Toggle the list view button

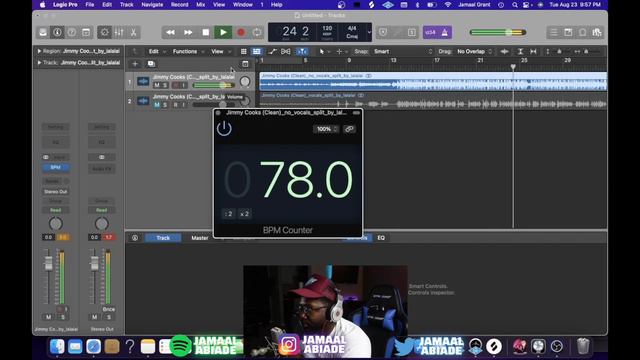[x=257, y=51]
